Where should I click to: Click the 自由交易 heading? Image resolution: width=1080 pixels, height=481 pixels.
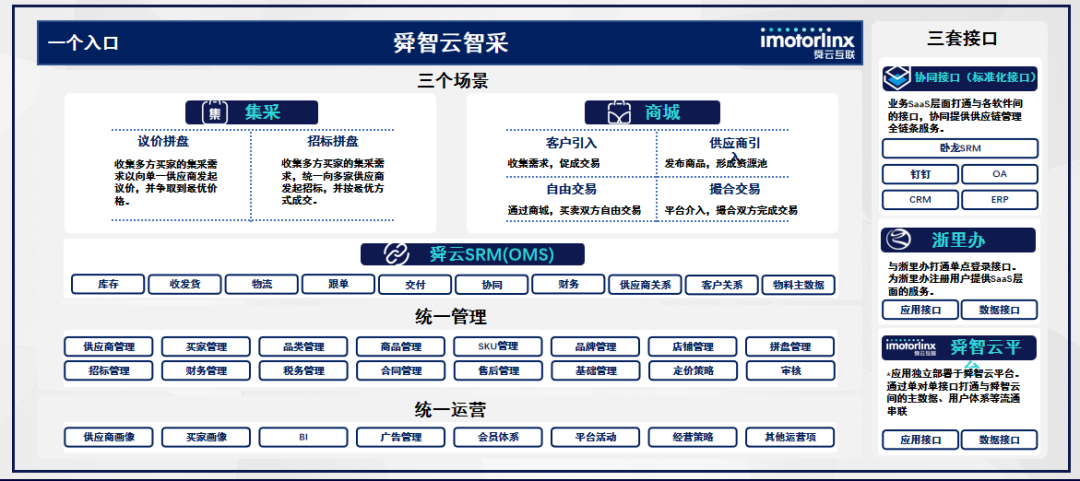click(571, 189)
